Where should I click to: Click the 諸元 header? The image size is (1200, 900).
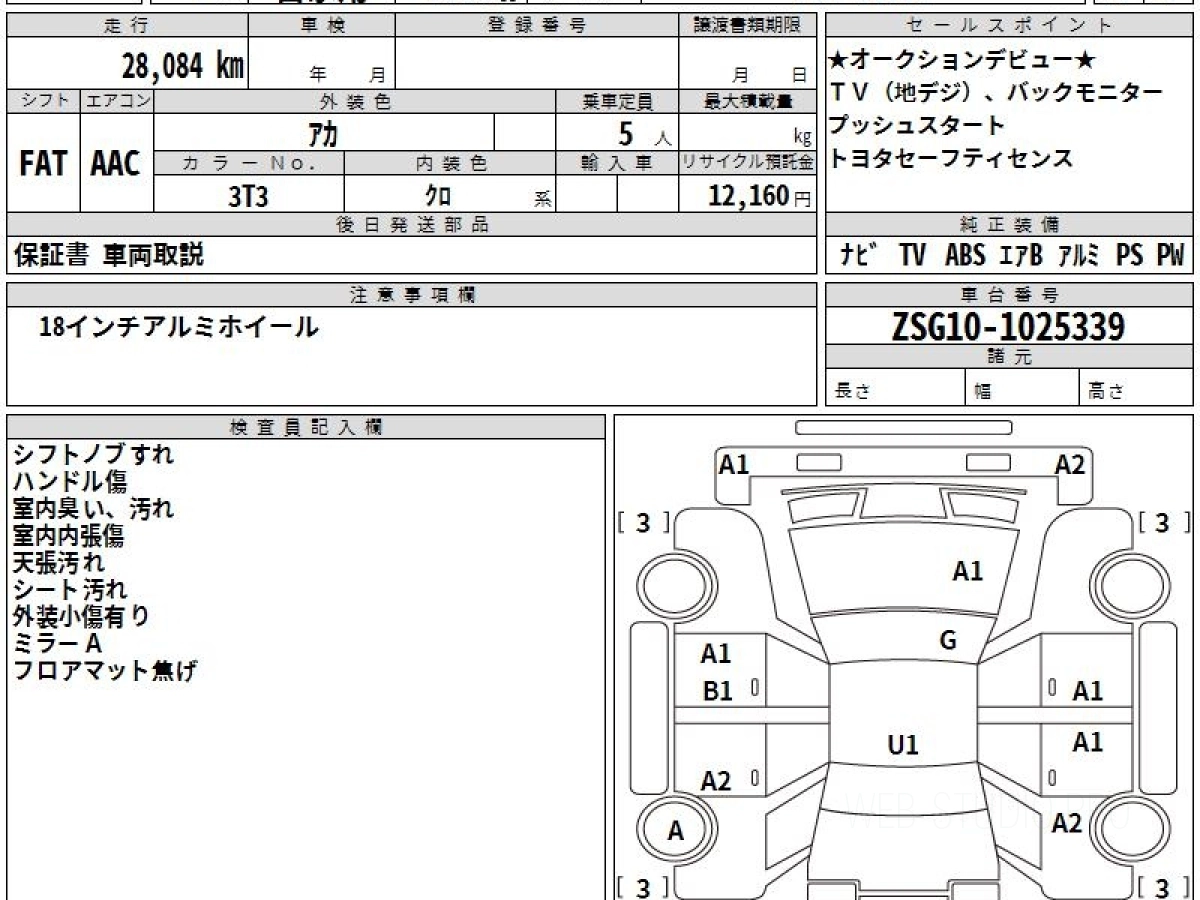pyautogui.click(x=1009, y=357)
